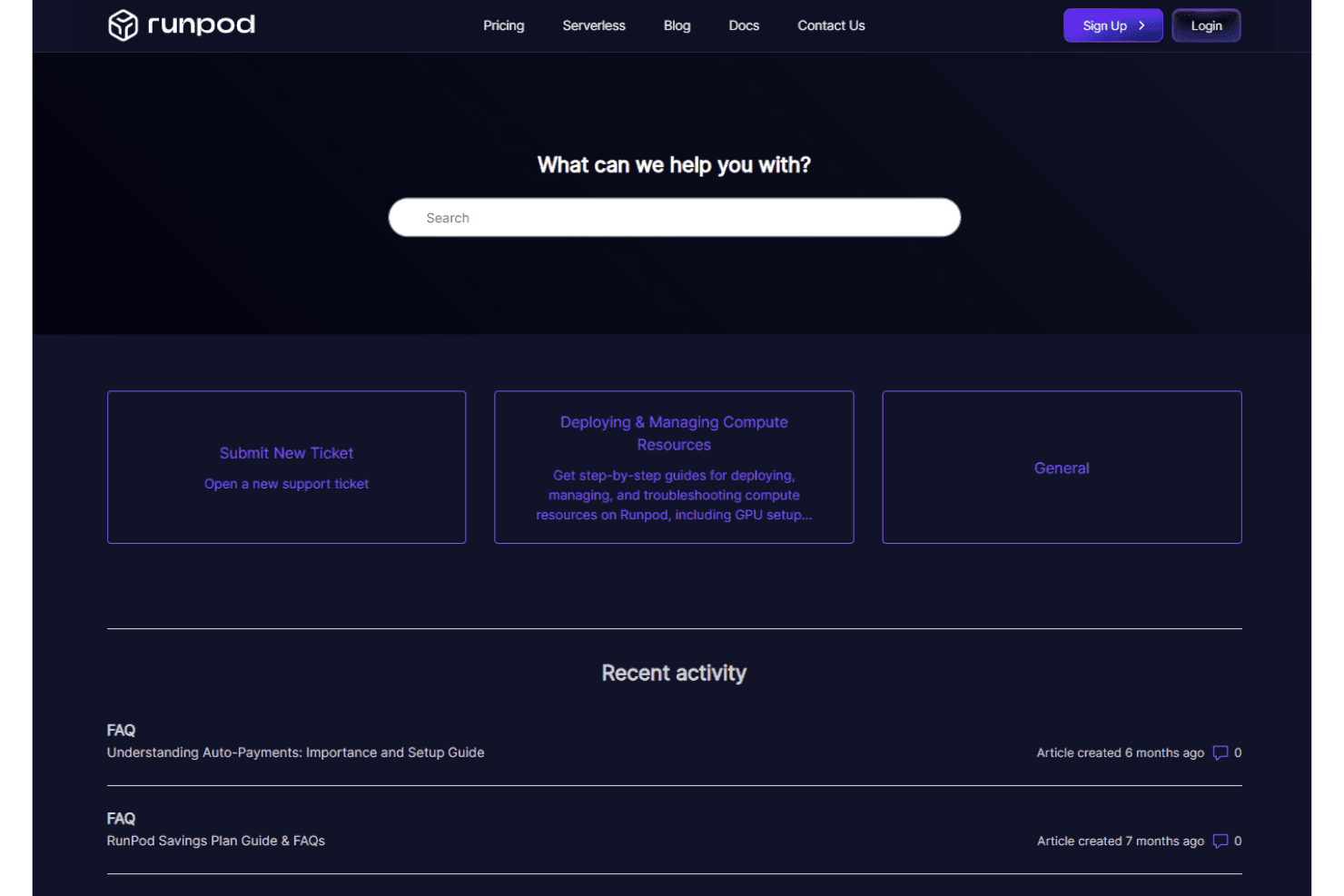Open RunPod Savings Plan Guide & FAQs article
The width and height of the screenshot is (1344, 896).
click(215, 841)
